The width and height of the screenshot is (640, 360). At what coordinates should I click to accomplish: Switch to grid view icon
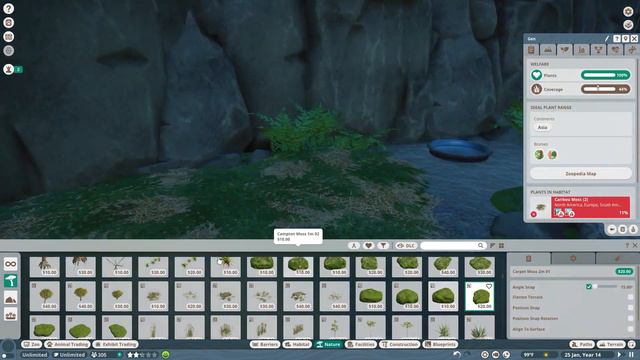pos(501,245)
